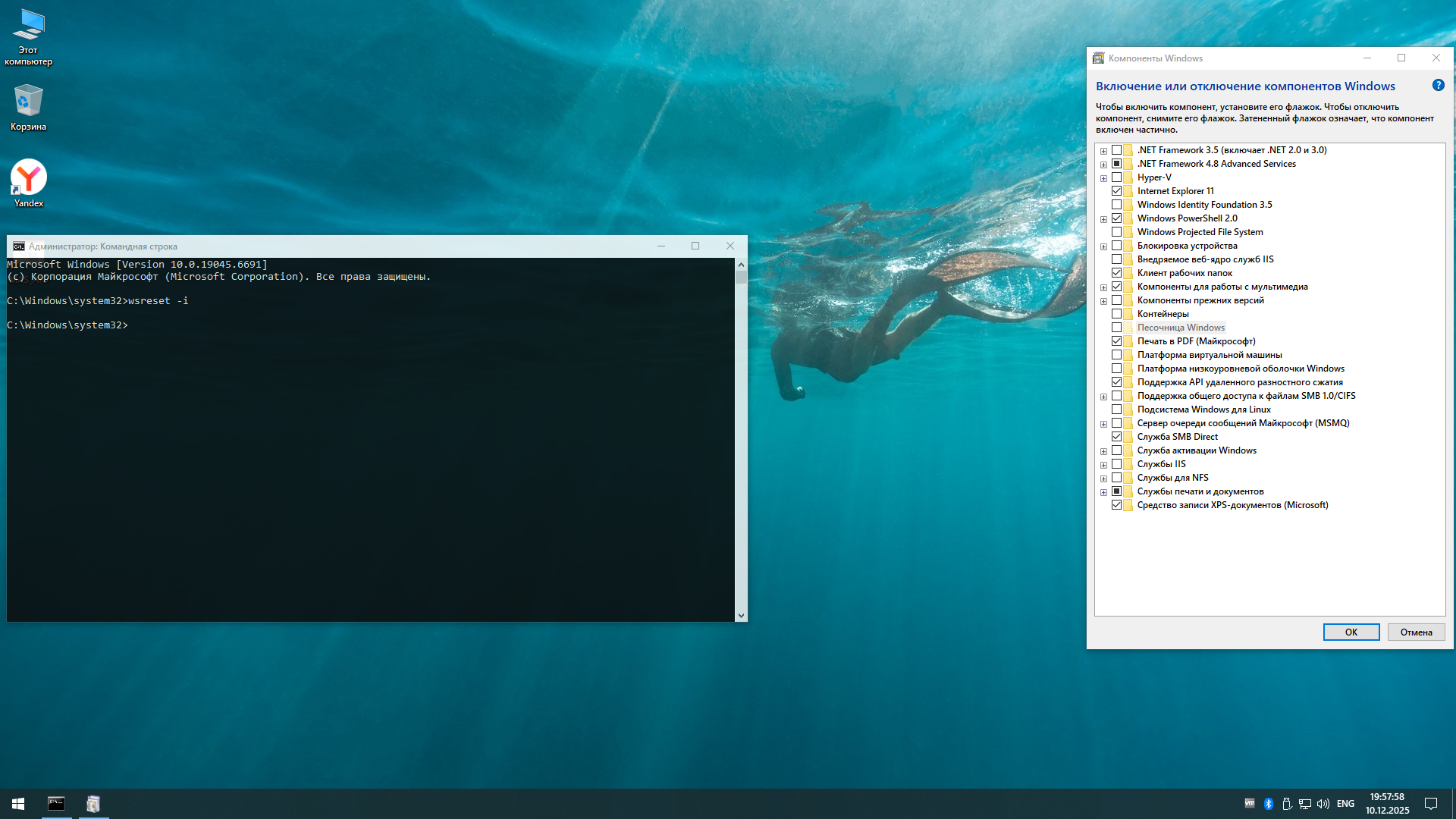1456x819 pixels.
Task: Uncheck the Internet Explorer 11 checkbox
Action: (x=1116, y=191)
